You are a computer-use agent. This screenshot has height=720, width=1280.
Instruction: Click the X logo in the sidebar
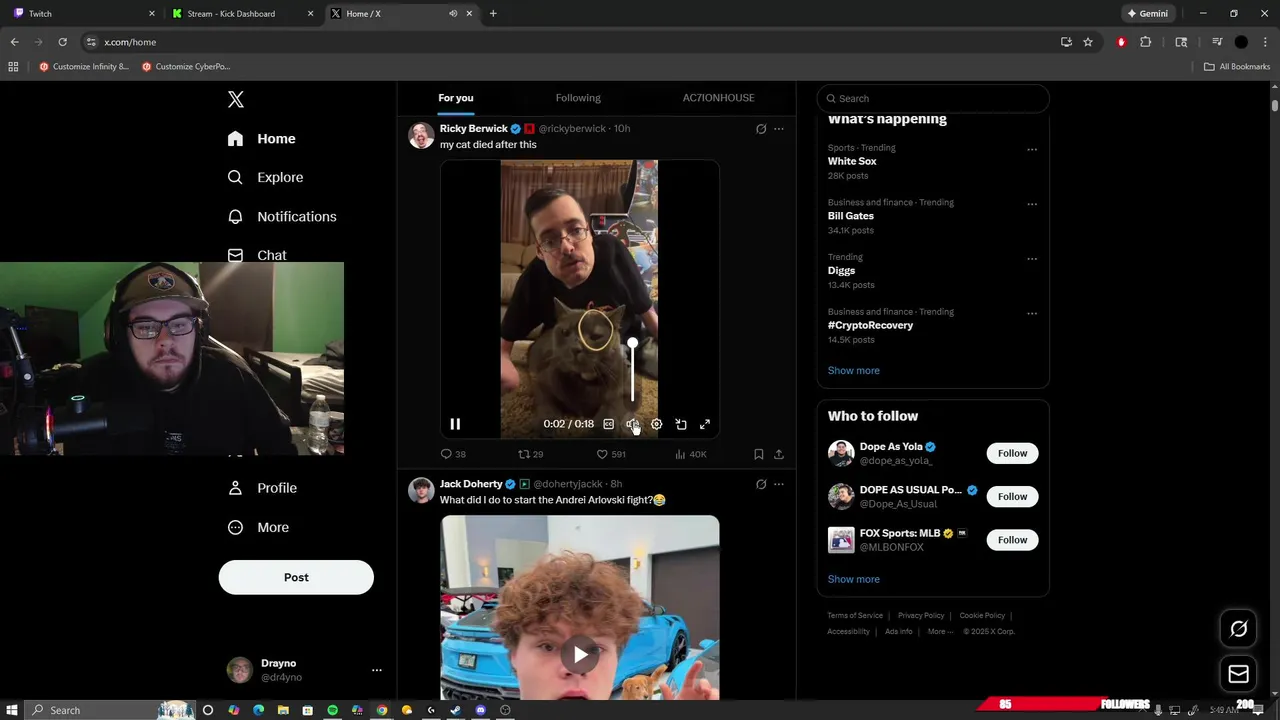point(236,99)
